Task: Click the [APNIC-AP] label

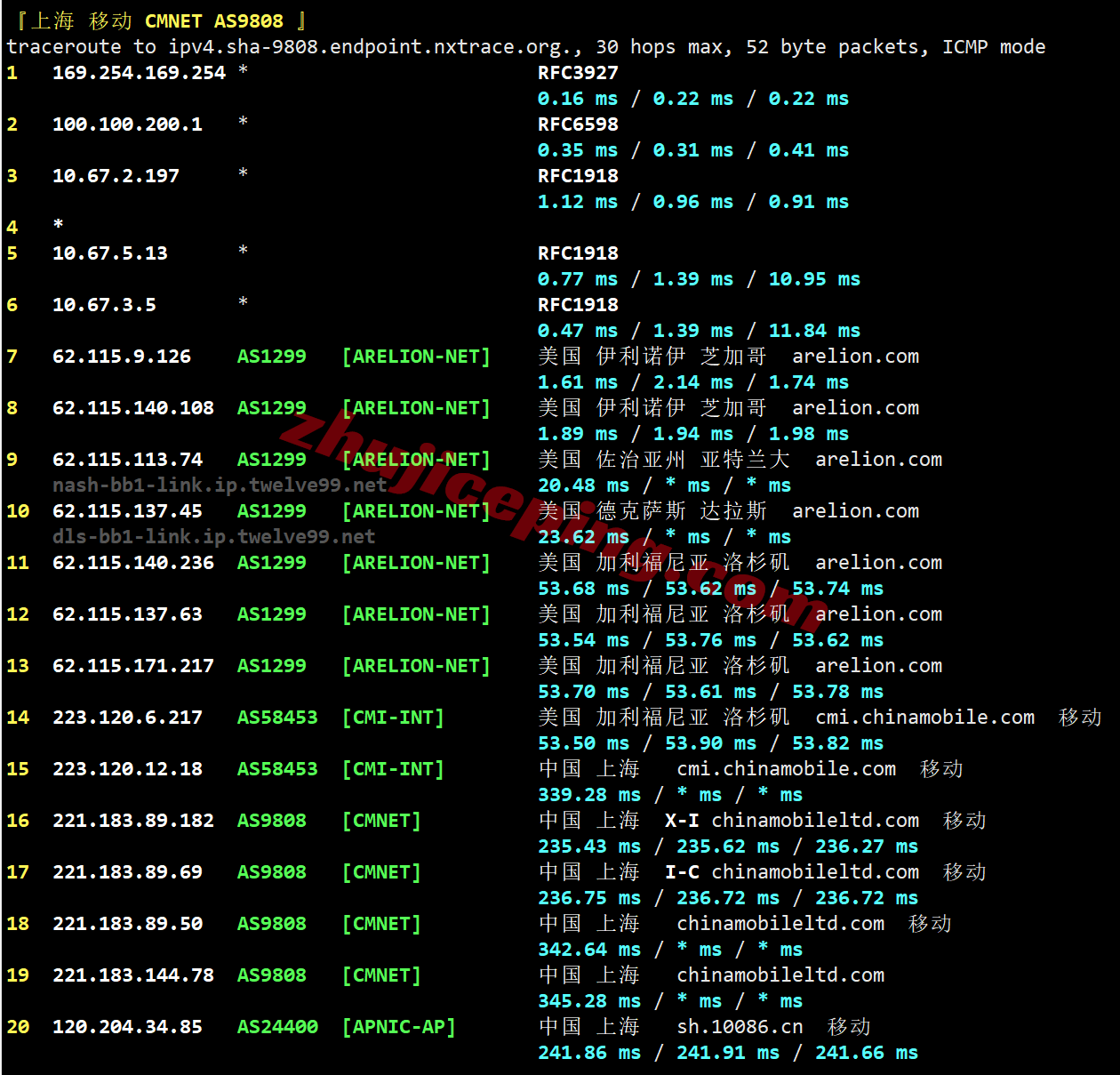Action: [x=399, y=1027]
